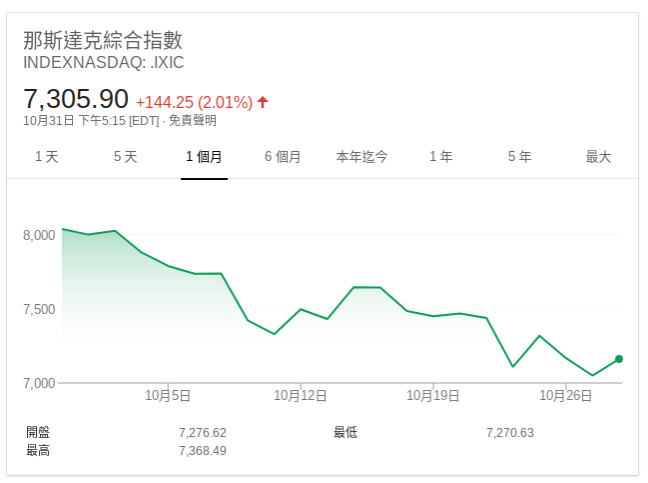The height and width of the screenshot is (483, 648).
Task: Show the 最大 time range
Action: [x=598, y=157]
